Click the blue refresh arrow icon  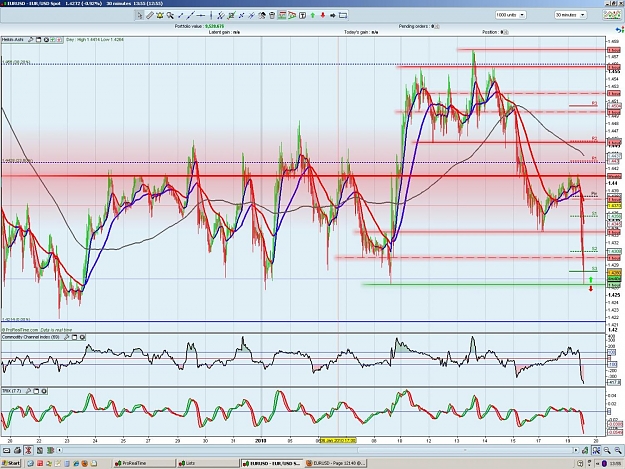619,30
